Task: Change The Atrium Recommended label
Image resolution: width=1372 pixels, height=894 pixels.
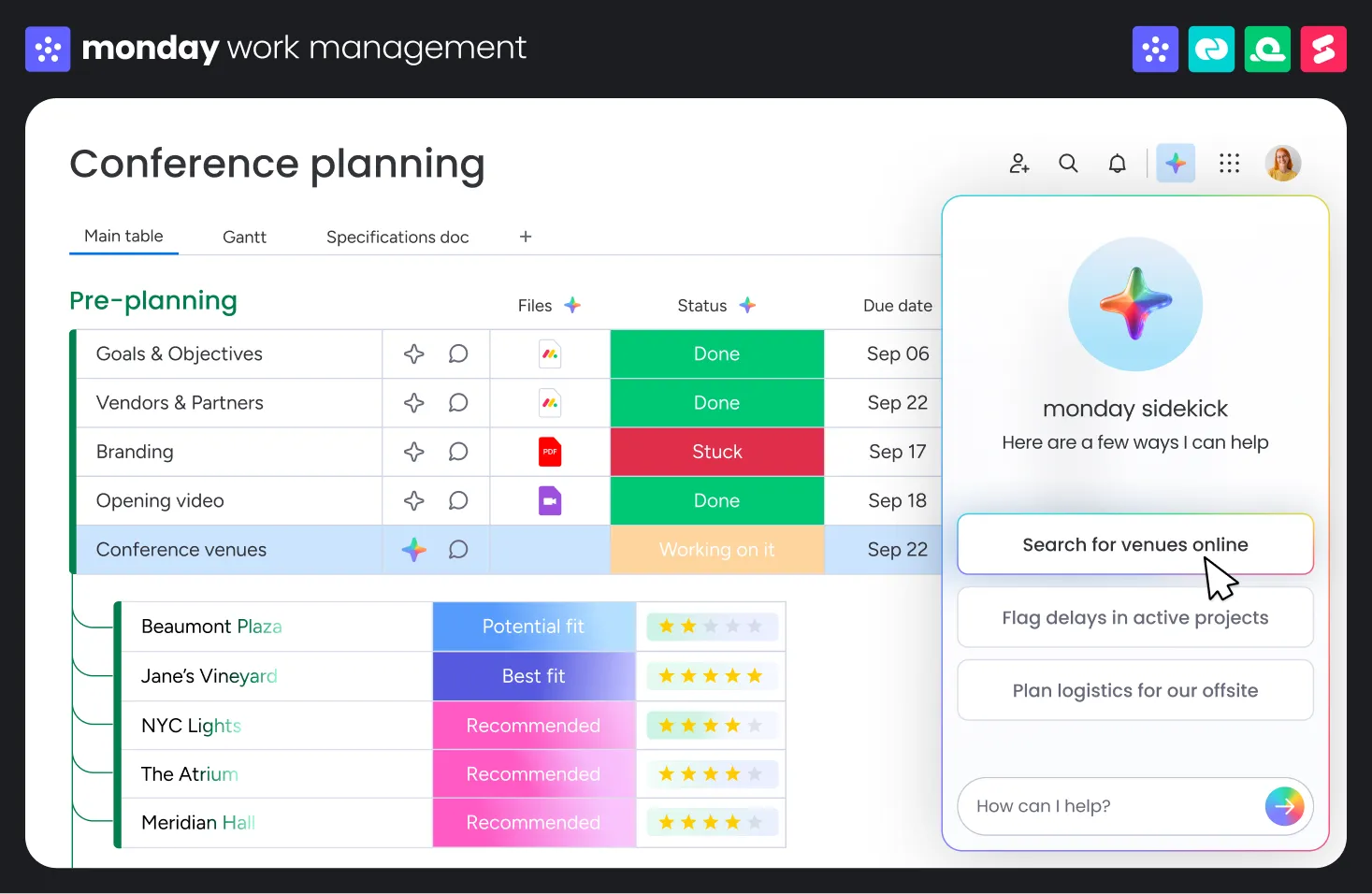Action: click(534, 774)
